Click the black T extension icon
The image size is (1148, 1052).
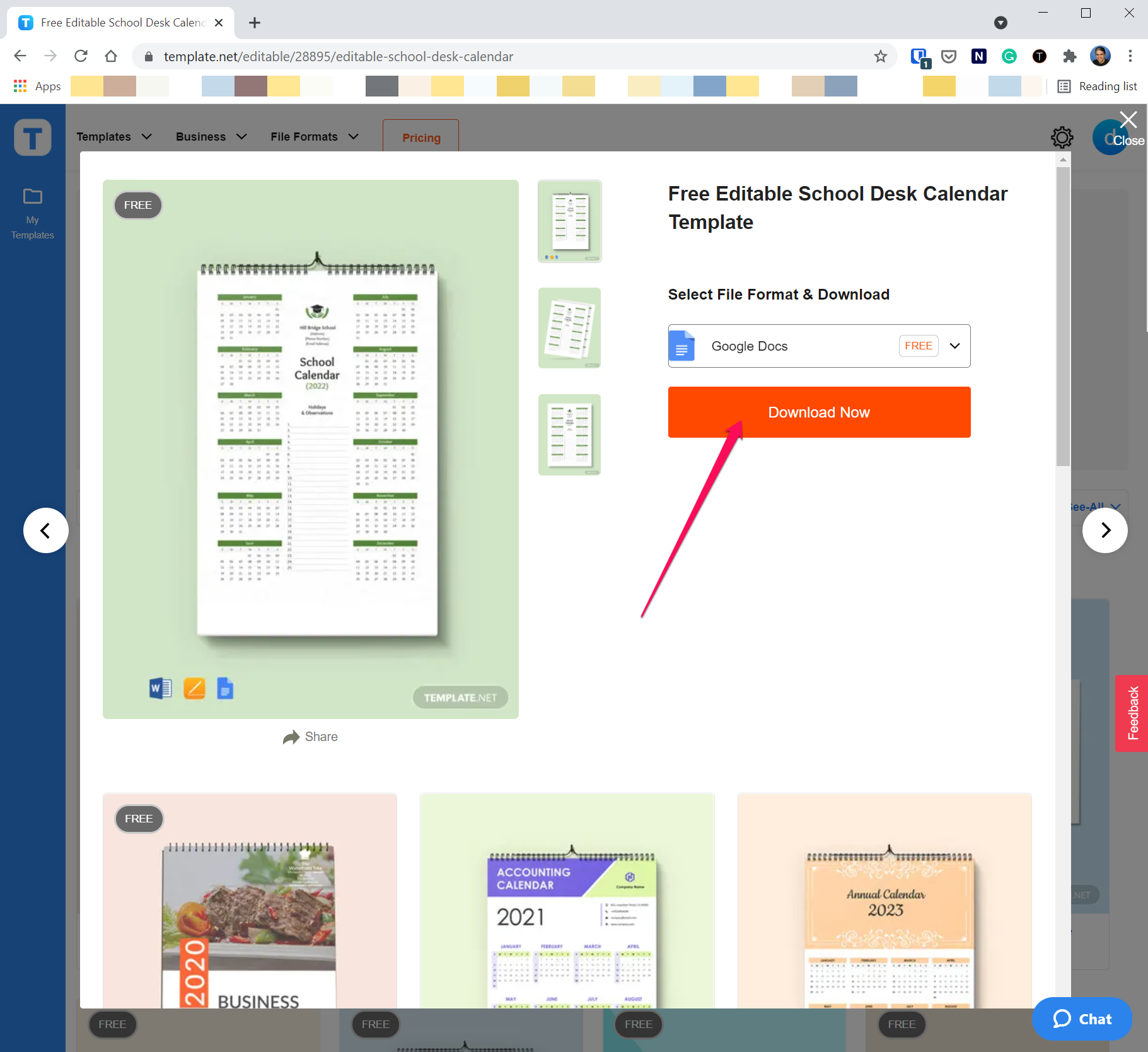[1040, 56]
